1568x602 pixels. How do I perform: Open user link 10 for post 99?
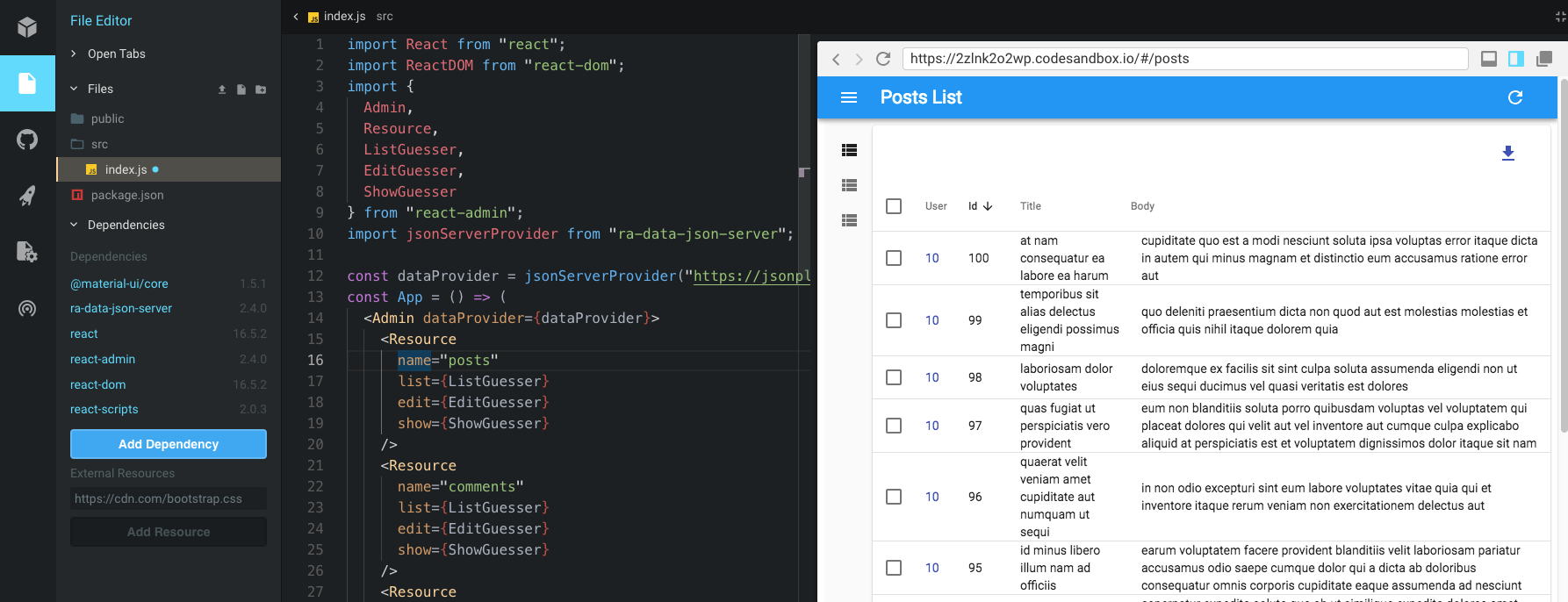[932, 320]
